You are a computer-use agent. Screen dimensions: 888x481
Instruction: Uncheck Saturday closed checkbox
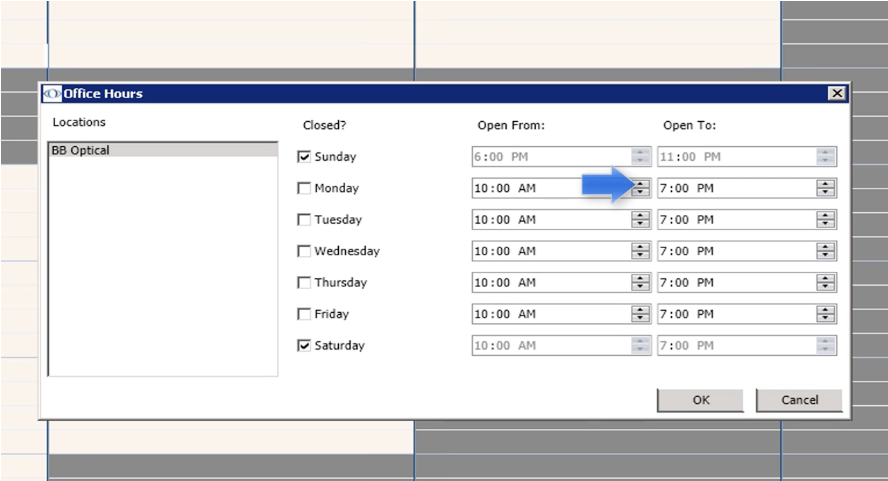pos(305,346)
